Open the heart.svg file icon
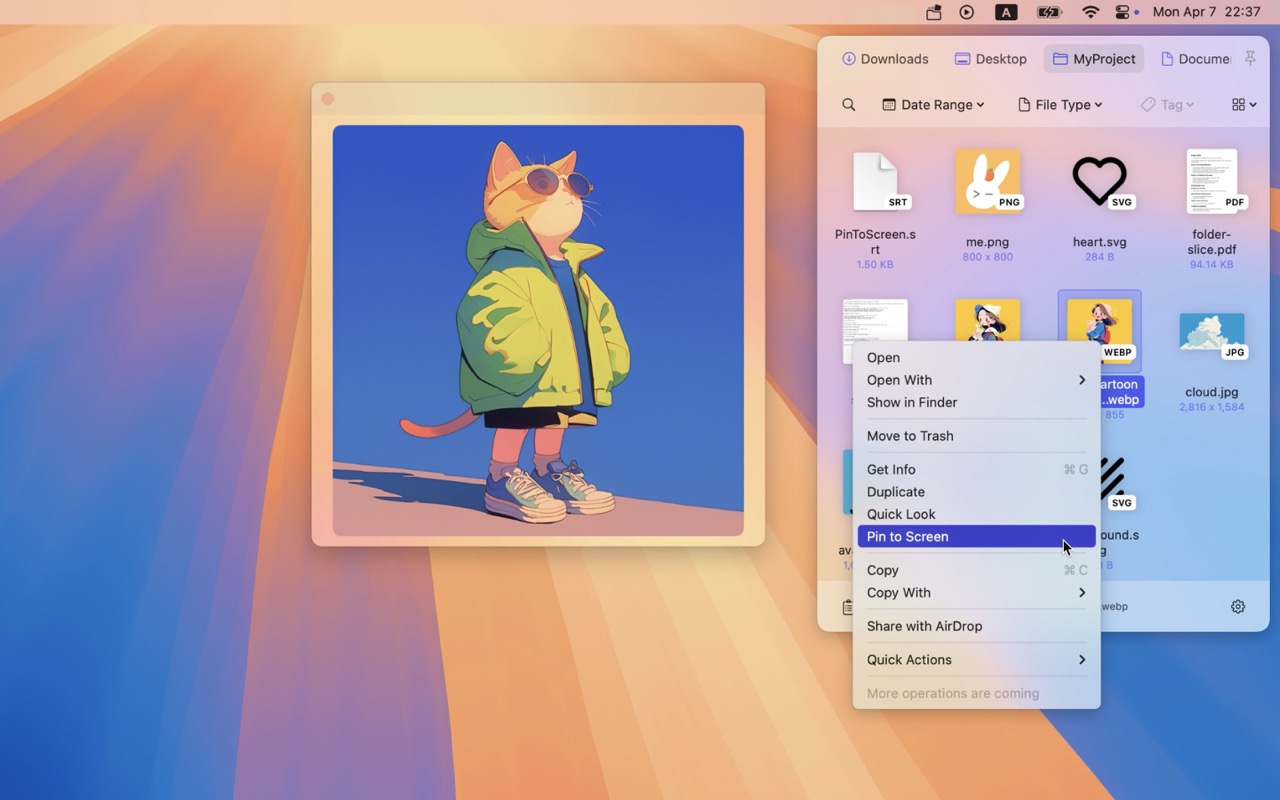This screenshot has height=800, width=1280. [x=1099, y=181]
